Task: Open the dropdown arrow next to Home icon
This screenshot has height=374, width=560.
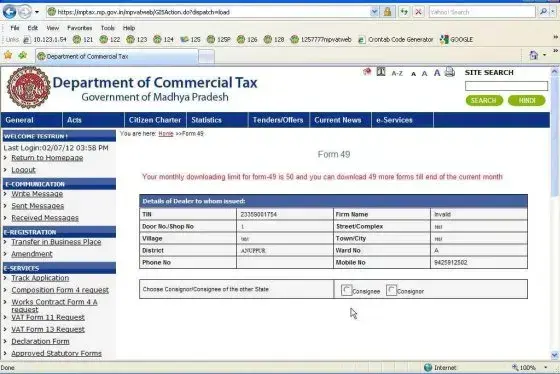Action: point(545,55)
